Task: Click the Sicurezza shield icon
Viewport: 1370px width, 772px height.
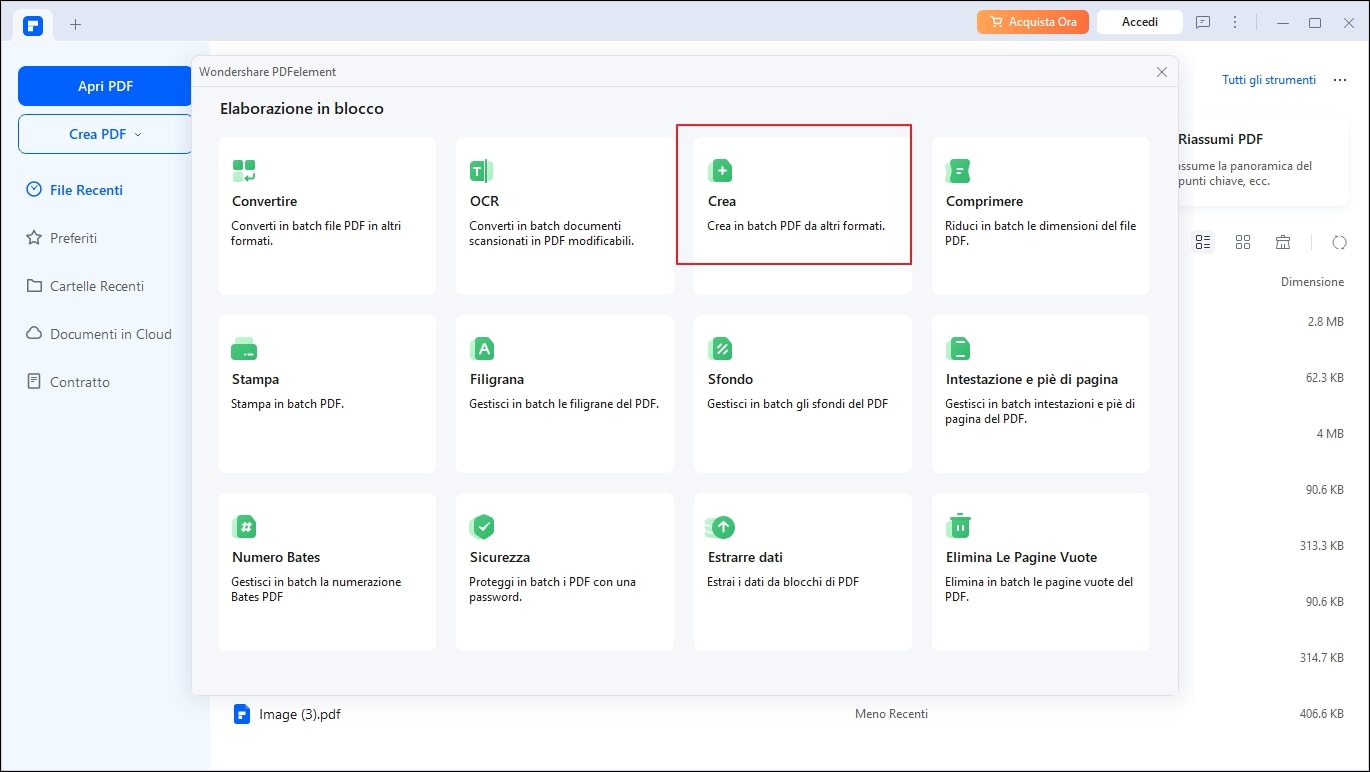Action: [x=482, y=527]
